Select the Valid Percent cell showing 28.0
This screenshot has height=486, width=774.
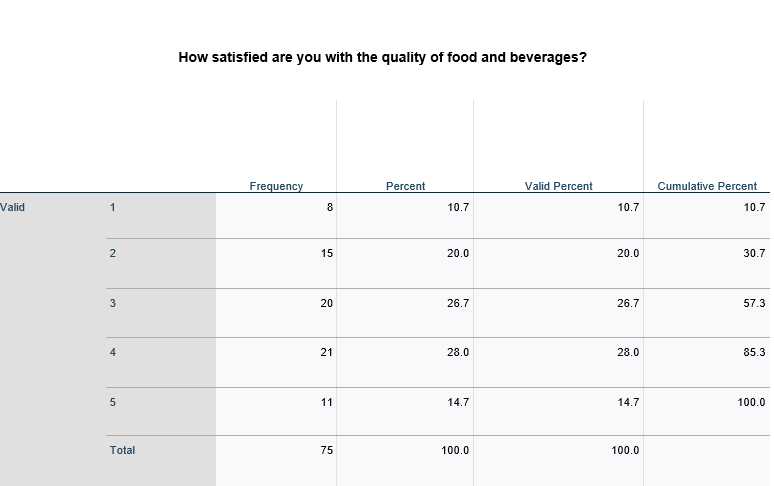point(627,353)
